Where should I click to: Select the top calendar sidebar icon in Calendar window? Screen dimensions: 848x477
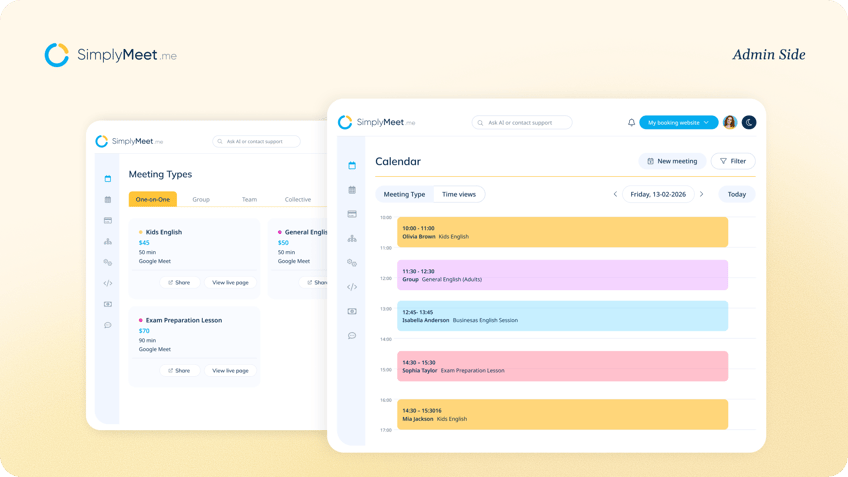pos(352,165)
